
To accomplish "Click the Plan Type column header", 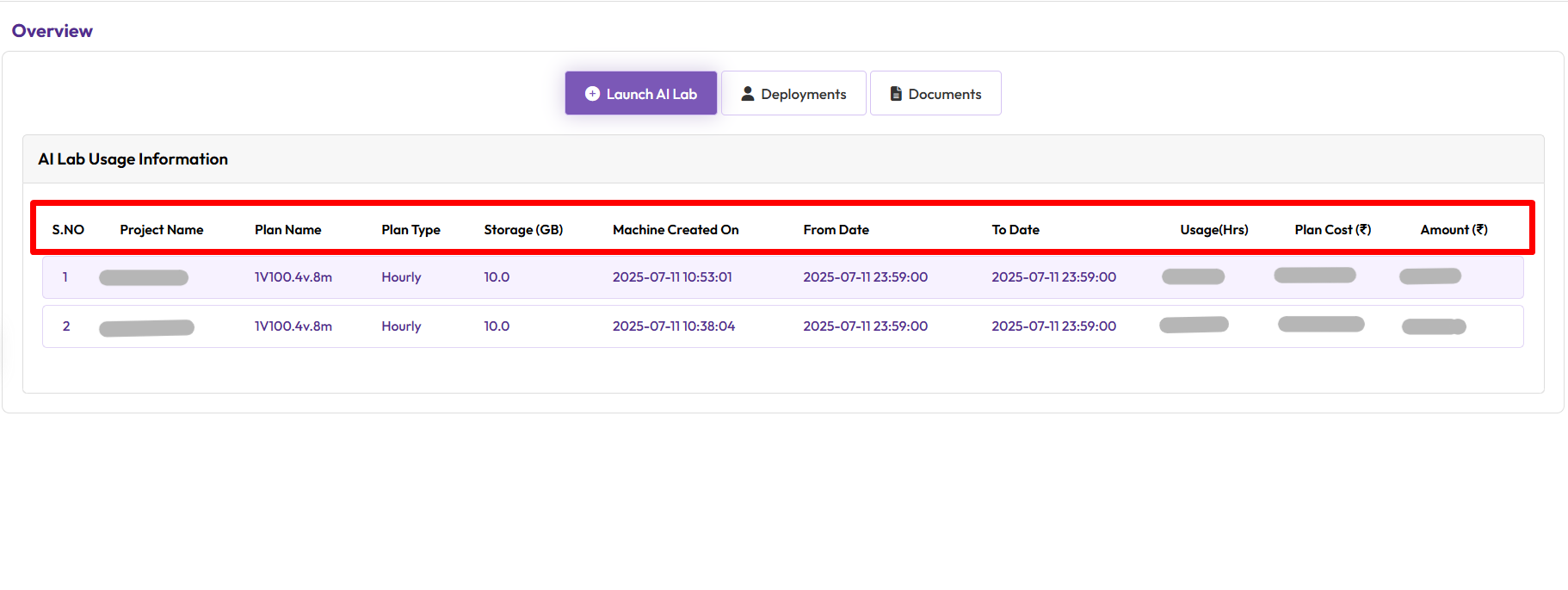I will point(411,230).
